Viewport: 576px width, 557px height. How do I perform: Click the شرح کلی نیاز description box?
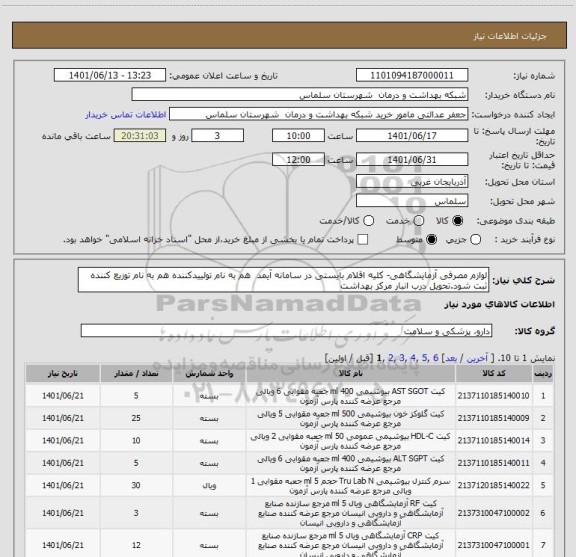point(284,280)
